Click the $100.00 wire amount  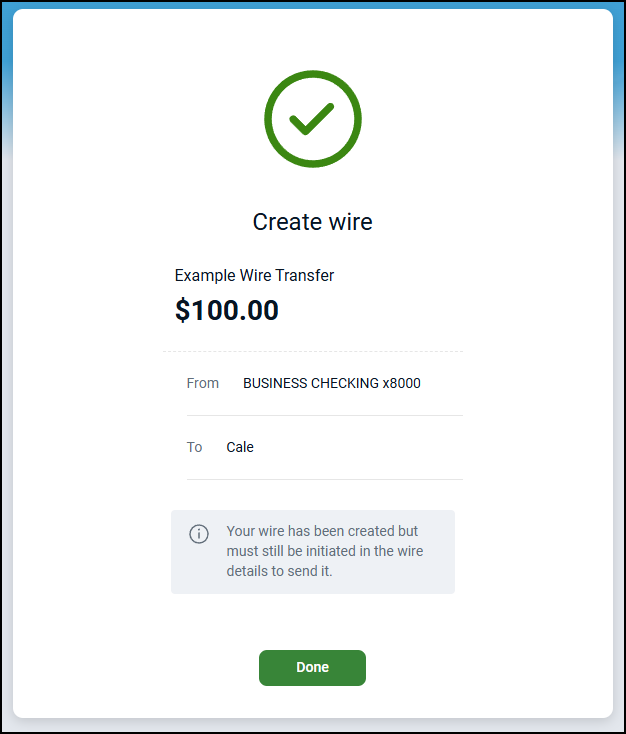pyautogui.click(x=227, y=310)
